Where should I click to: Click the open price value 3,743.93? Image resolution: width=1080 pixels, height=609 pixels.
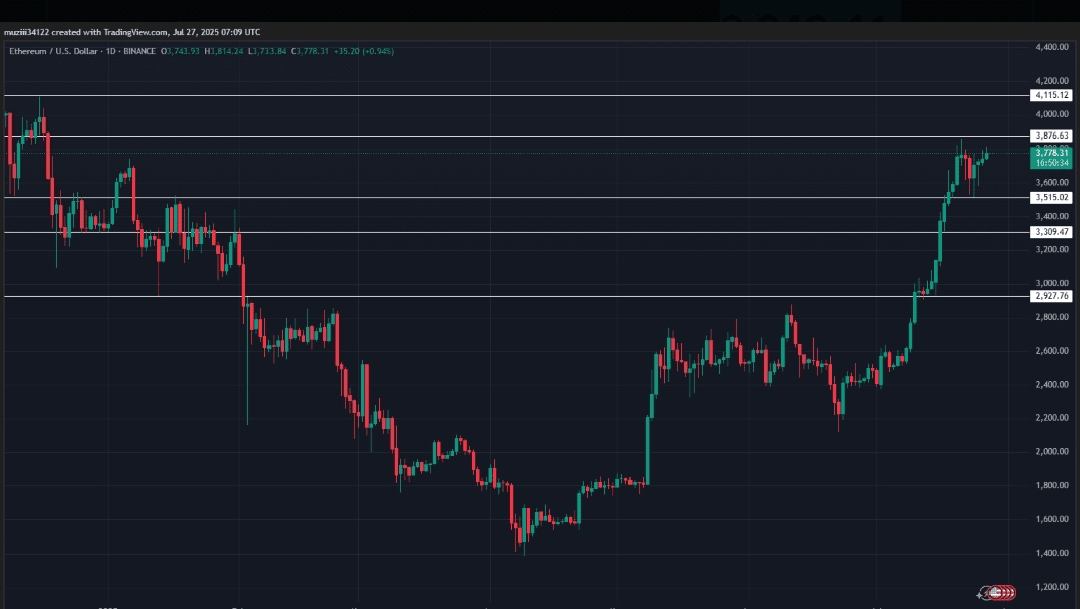tap(183, 51)
